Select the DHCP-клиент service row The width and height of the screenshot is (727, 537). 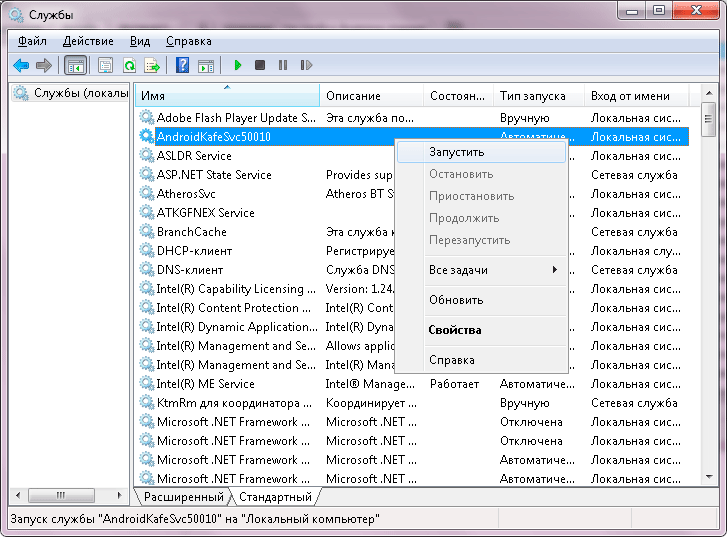194,251
